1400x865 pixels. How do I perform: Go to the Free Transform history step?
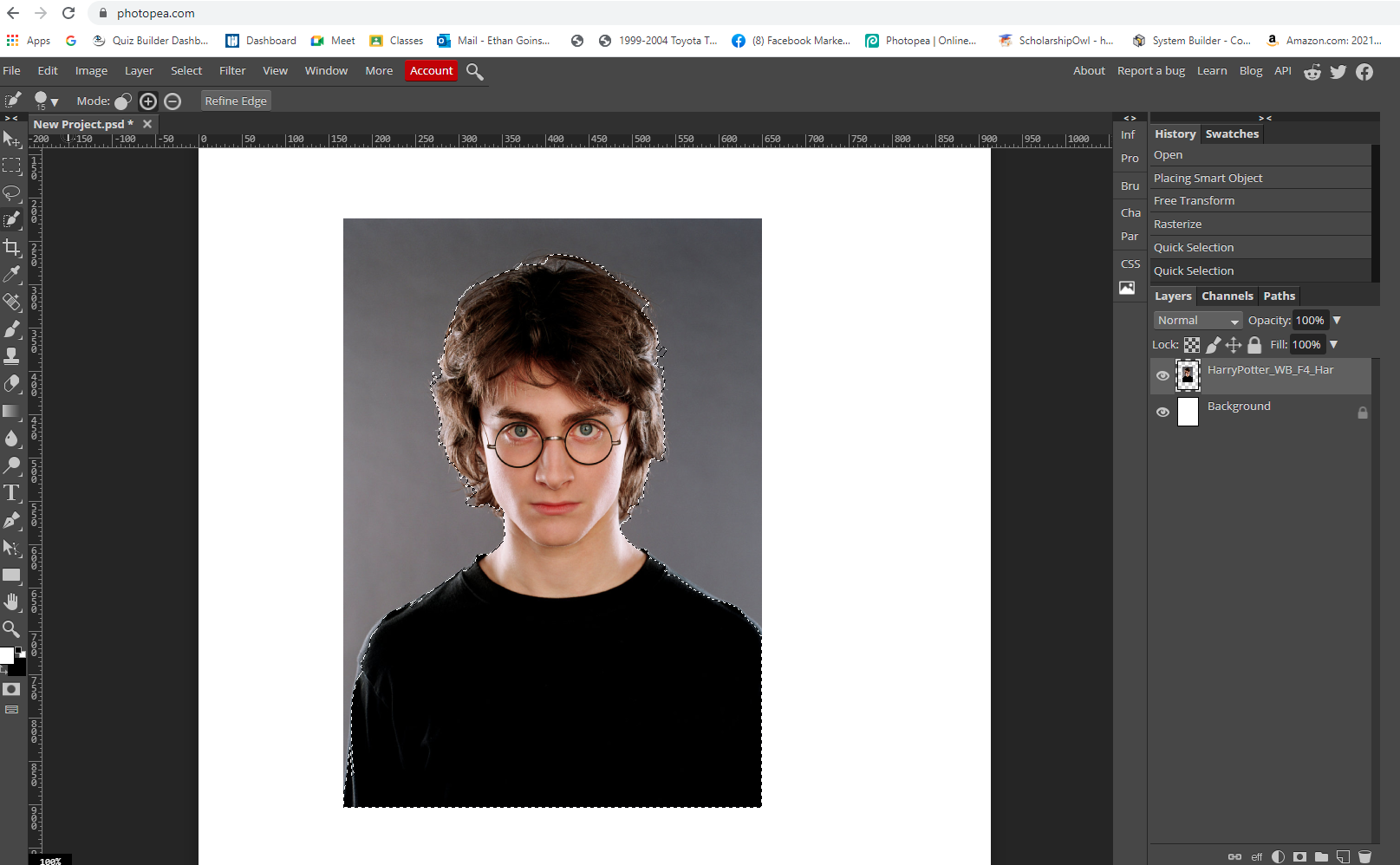click(1260, 201)
